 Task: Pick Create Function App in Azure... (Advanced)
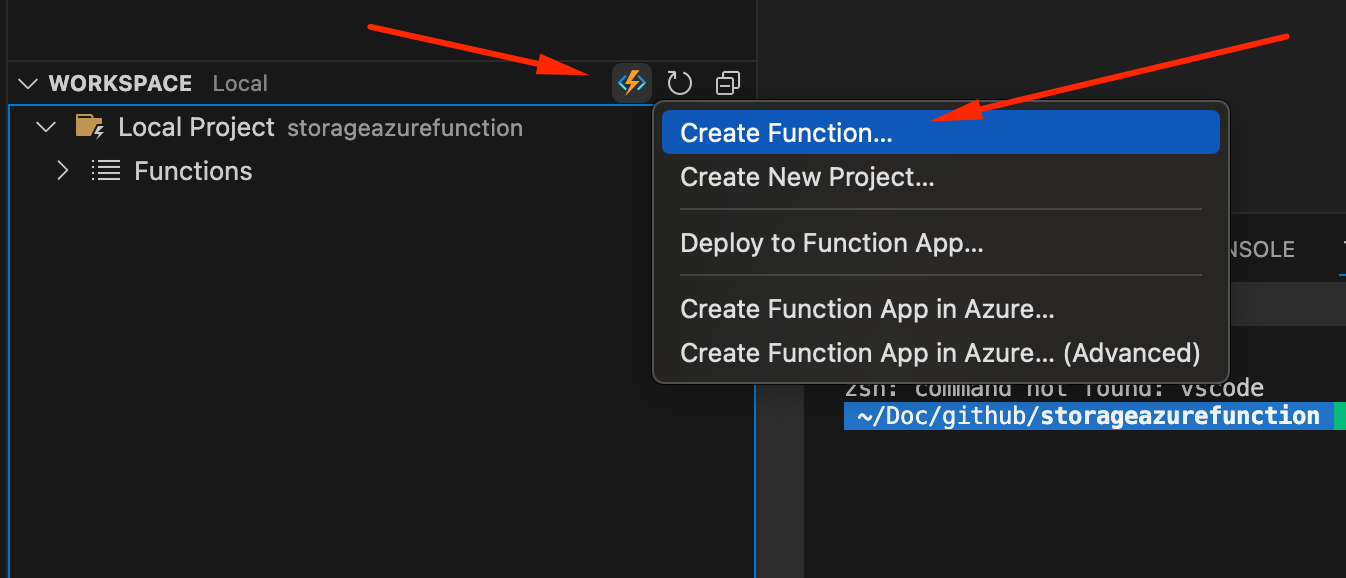941,353
